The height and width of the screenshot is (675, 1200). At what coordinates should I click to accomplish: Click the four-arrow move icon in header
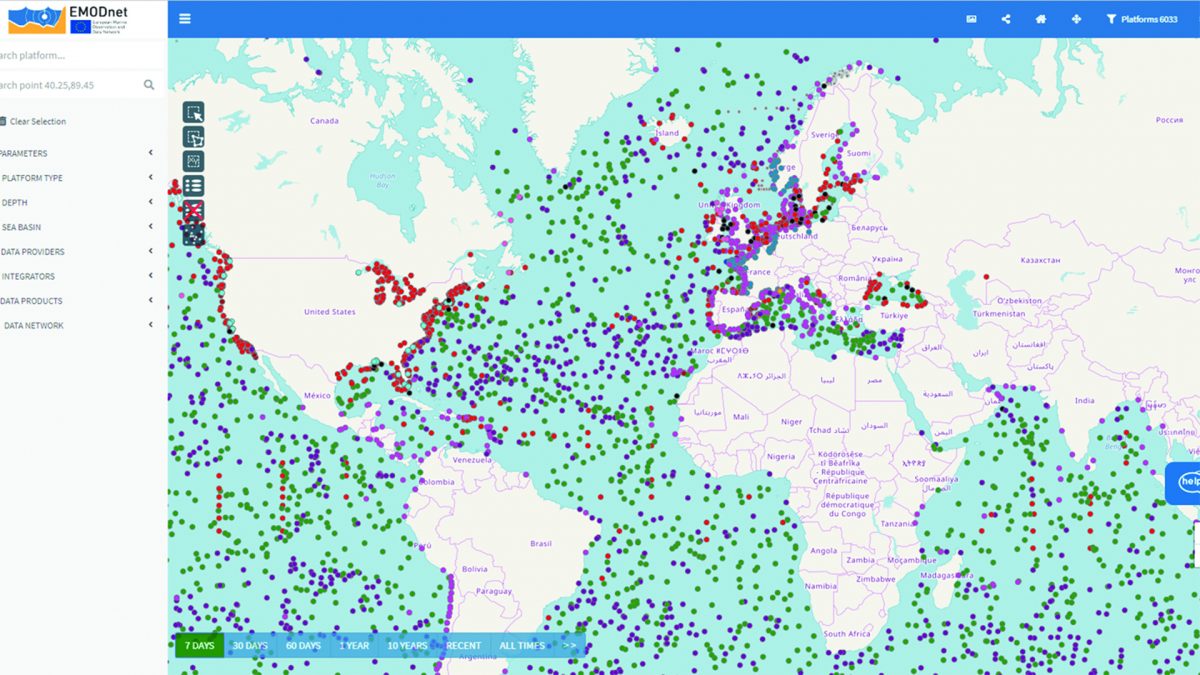(x=1076, y=19)
